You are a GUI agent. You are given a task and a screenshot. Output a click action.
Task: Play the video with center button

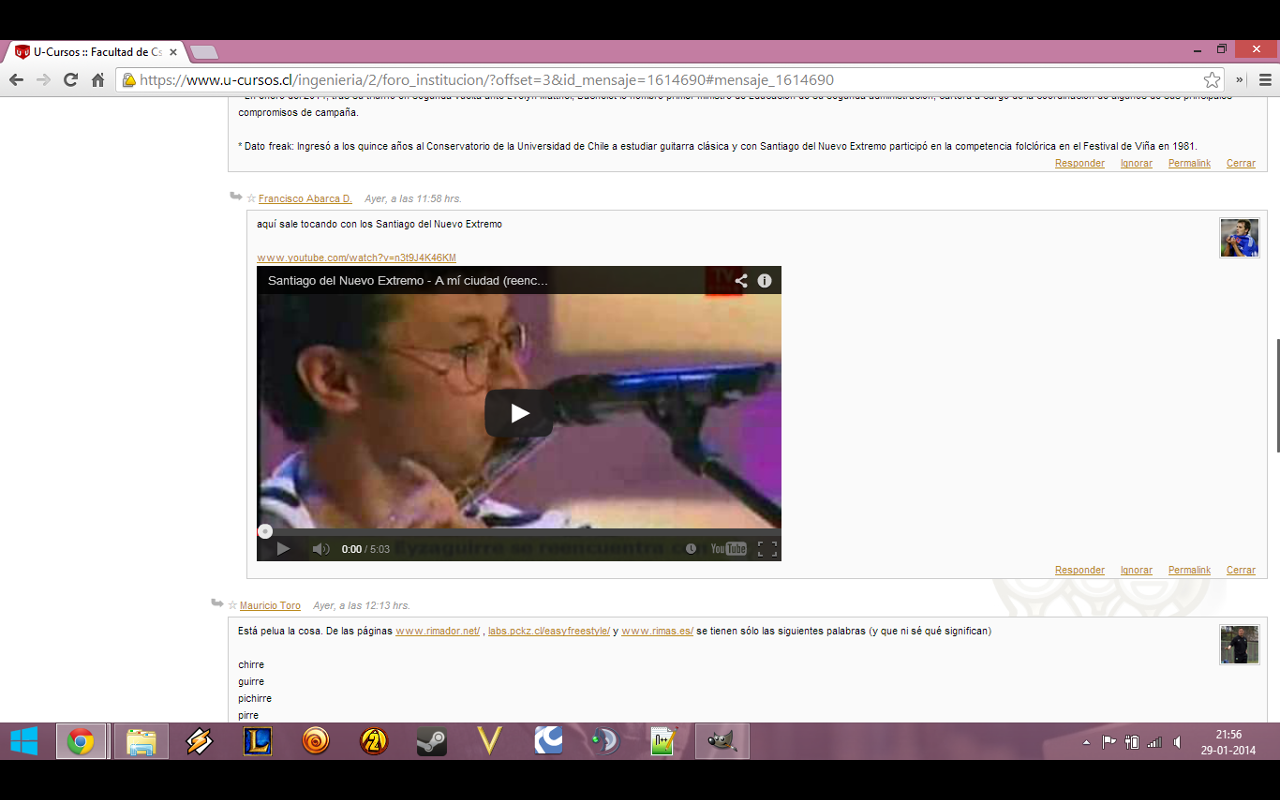click(x=519, y=413)
